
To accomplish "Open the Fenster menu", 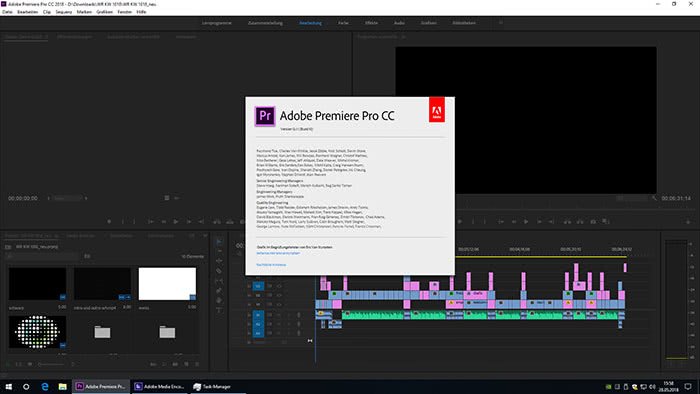I will tap(125, 12).
